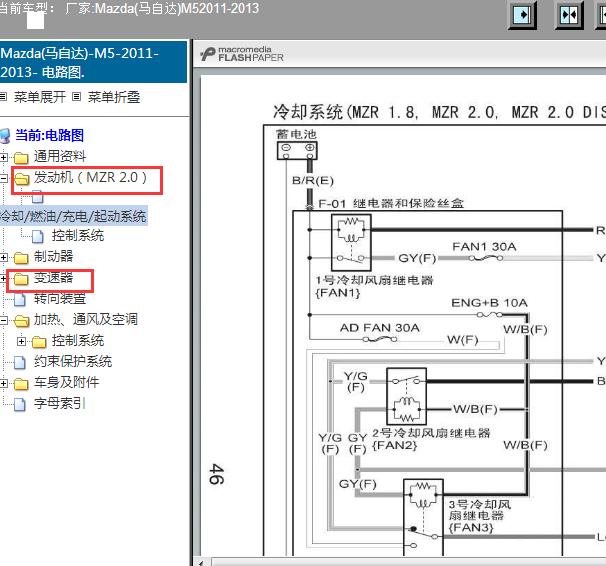Click the expand-menu list icon before 菜单展开
This screenshot has width=606, height=566.
(3, 97)
